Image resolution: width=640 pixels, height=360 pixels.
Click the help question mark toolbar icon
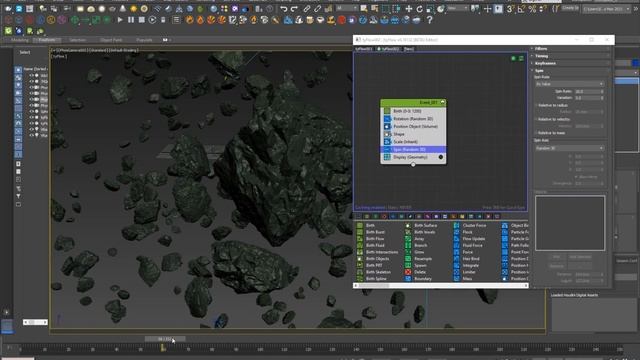429,20
